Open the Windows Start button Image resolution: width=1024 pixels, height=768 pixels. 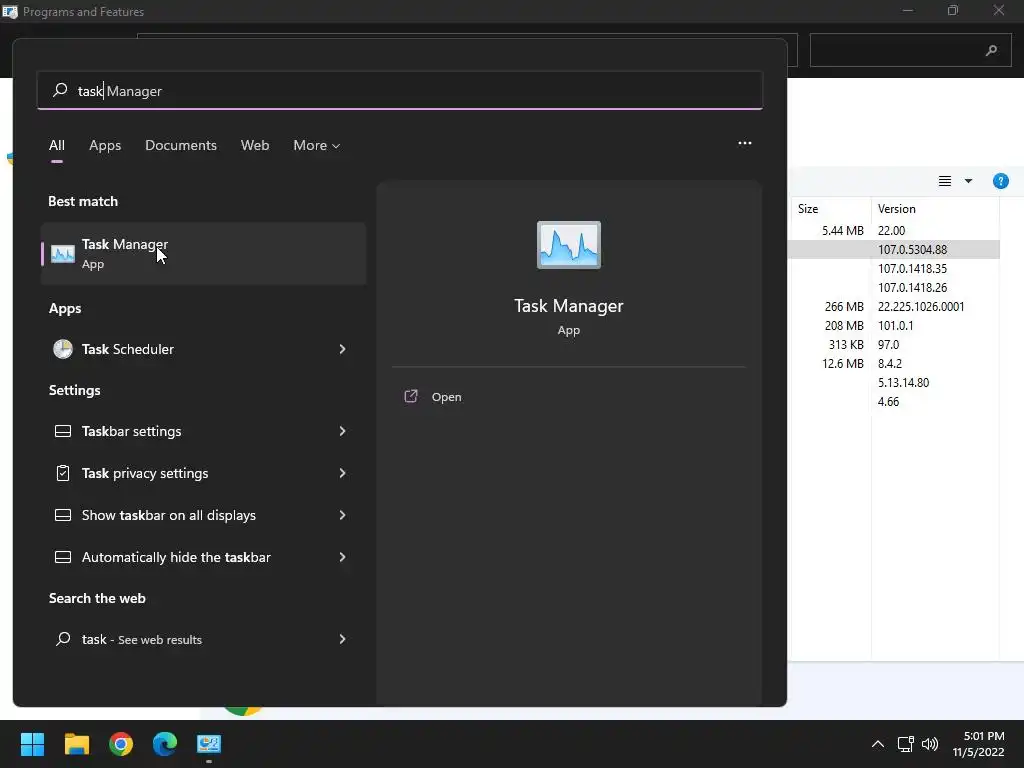(x=32, y=744)
